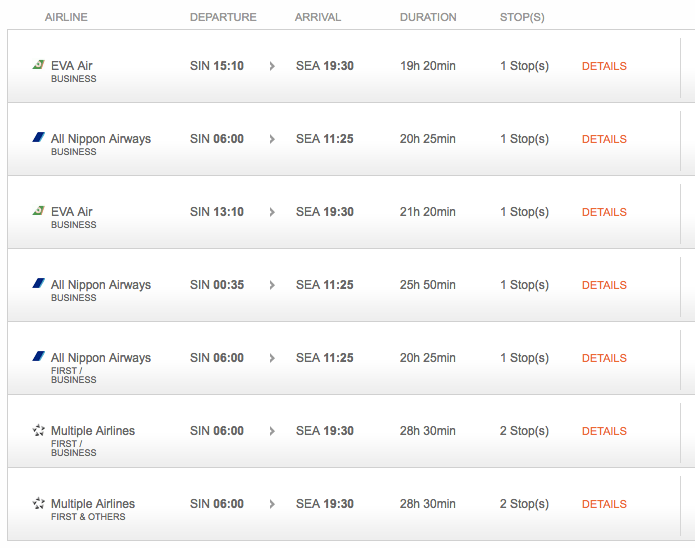This screenshot has height=548, width=695.
Task: Sort flights by the Departure column header
Action: pos(223,17)
